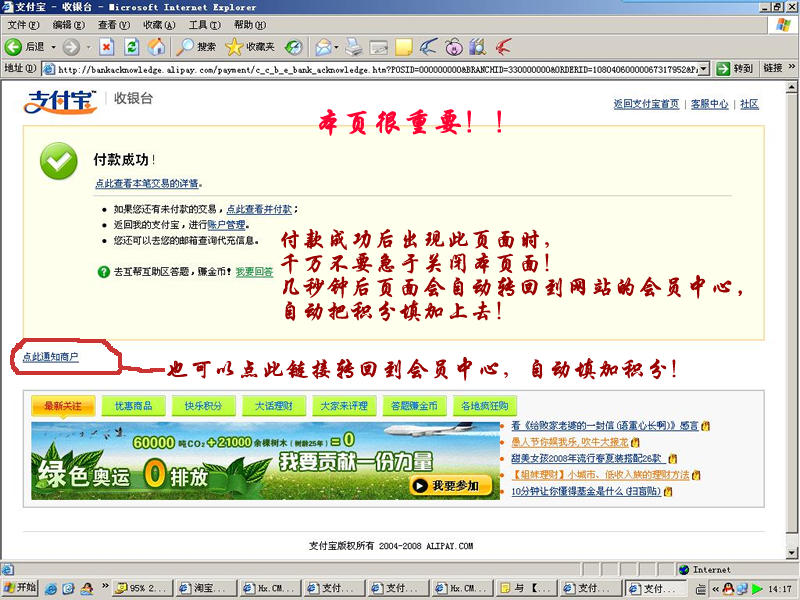
Task: Print the page with printer icon
Action: (x=353, y=47)
